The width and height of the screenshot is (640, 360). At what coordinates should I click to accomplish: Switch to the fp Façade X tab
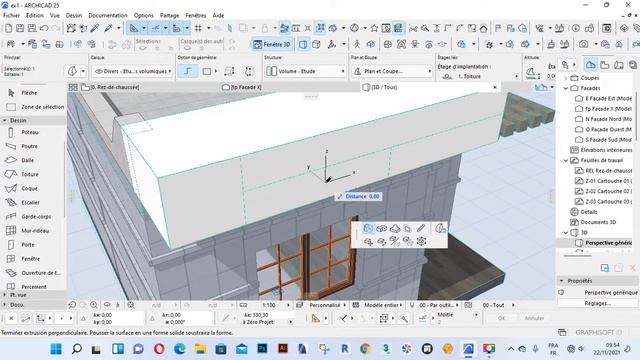tap(242, 87)
